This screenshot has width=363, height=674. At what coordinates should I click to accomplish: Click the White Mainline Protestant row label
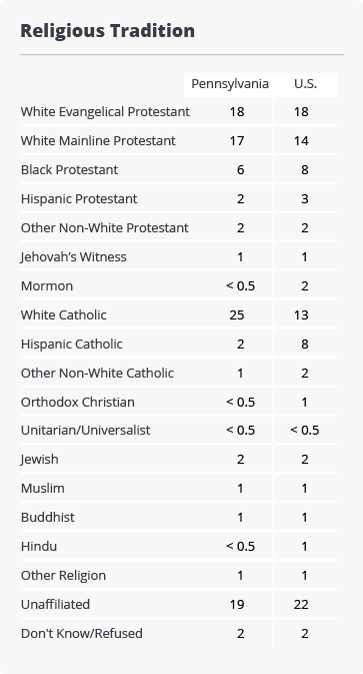pos(98,141)
